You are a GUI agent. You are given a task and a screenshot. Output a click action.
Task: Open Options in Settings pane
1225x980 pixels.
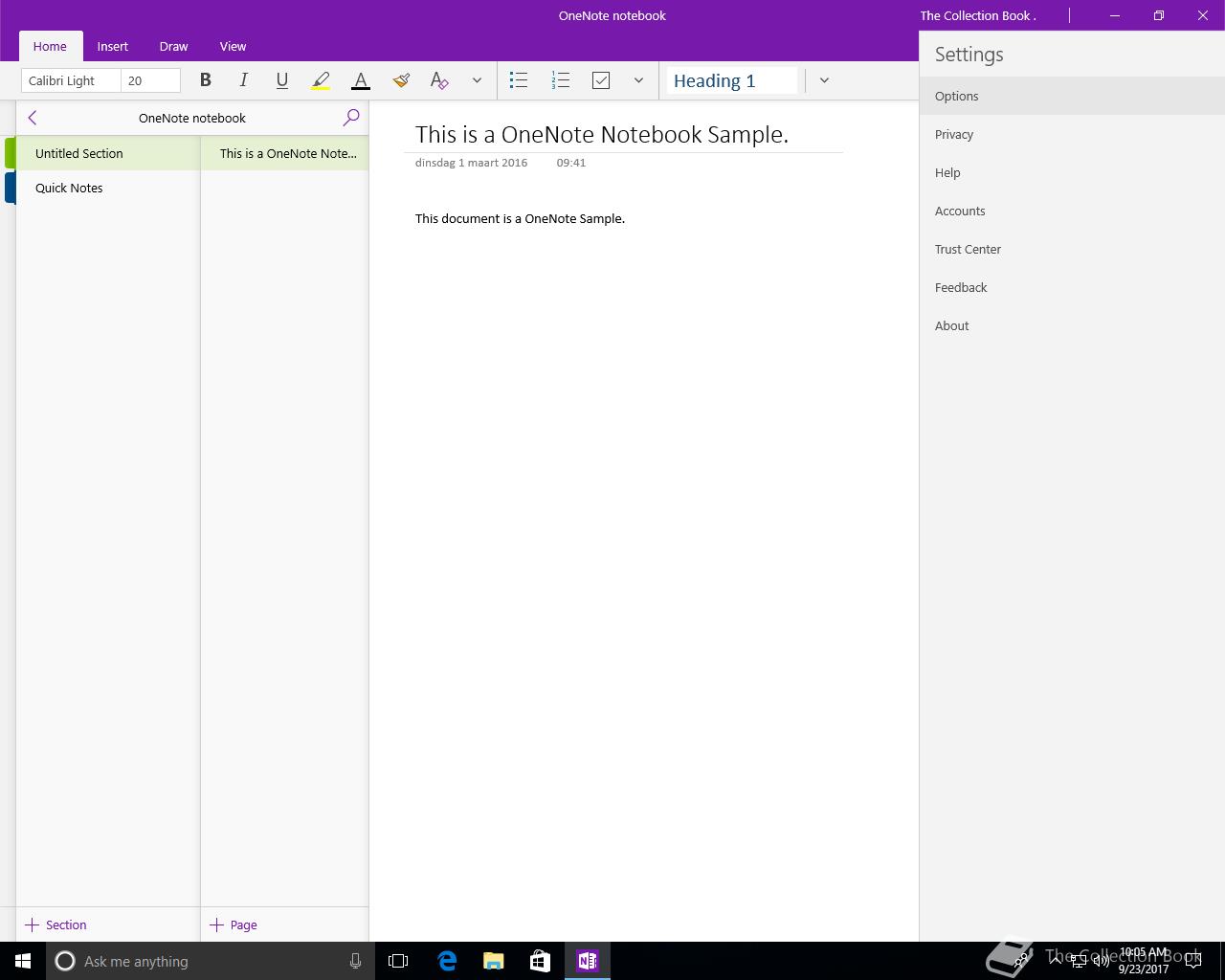tap(1072, 96)
